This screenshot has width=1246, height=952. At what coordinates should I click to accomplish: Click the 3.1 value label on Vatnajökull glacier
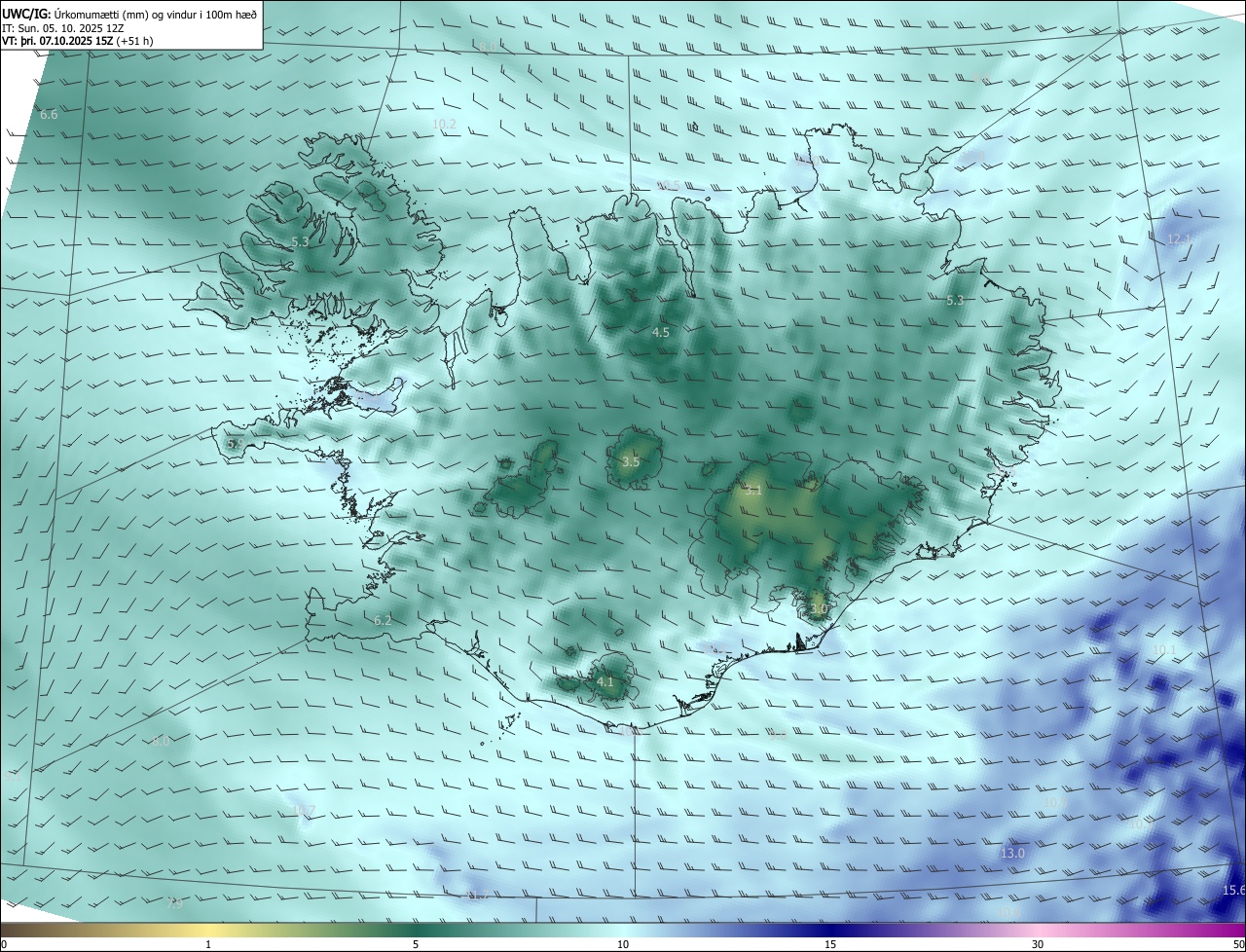click(x=753, y=491)
